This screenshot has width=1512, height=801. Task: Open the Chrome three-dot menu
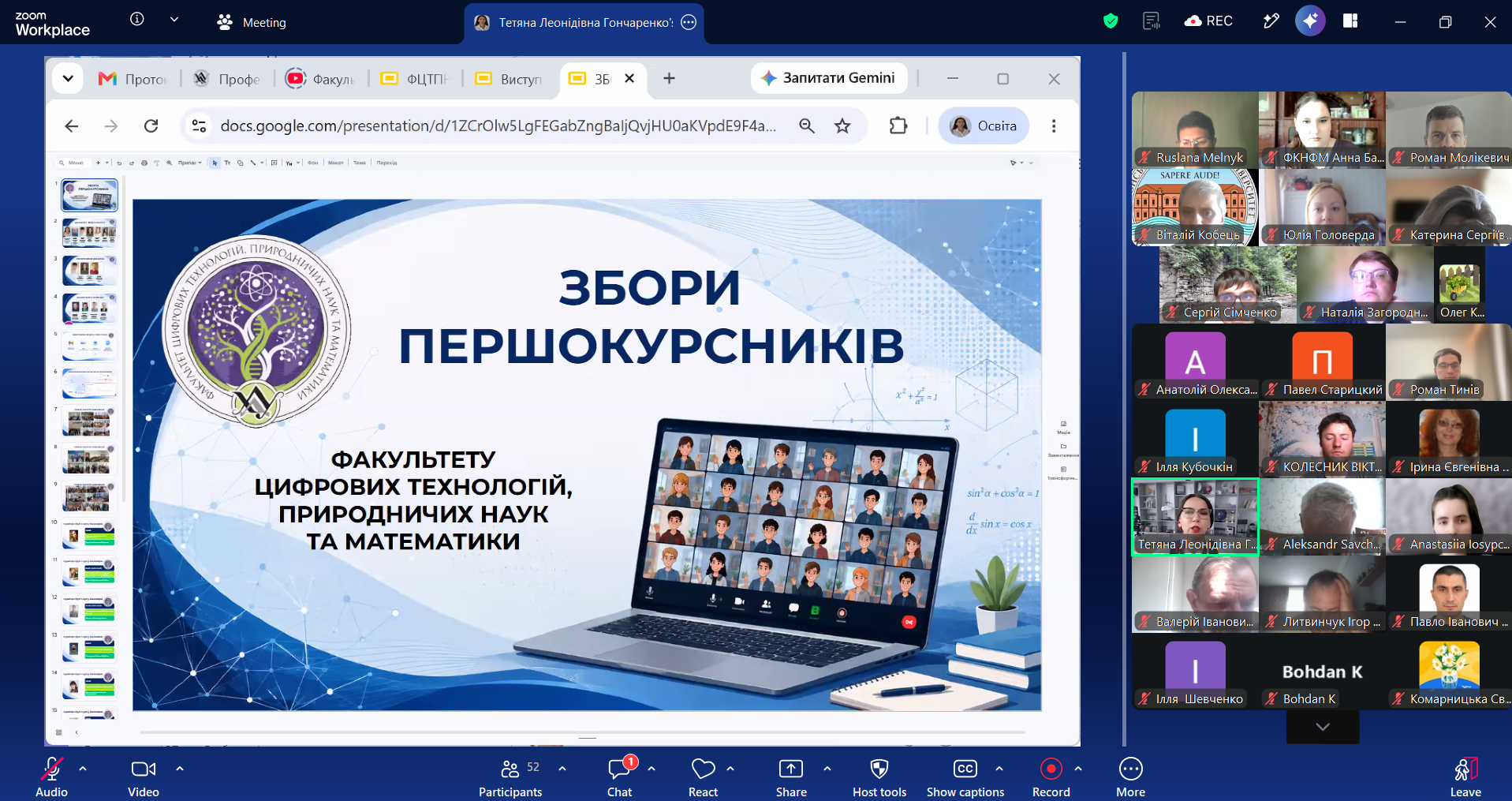(x=1054, y=126)
